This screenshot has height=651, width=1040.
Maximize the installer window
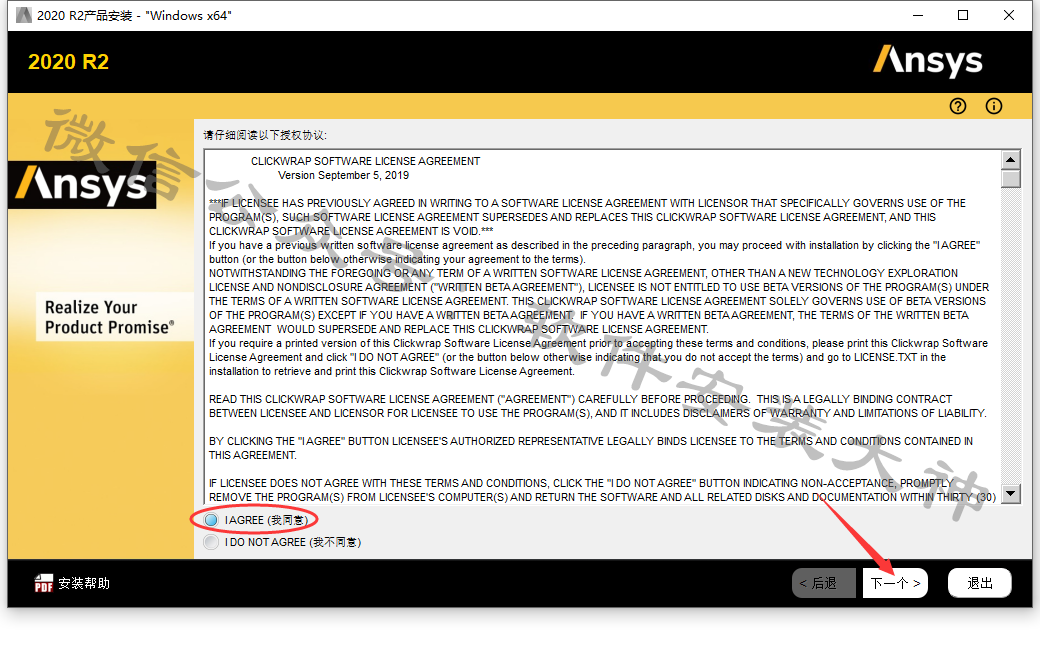tap(963, 15)
